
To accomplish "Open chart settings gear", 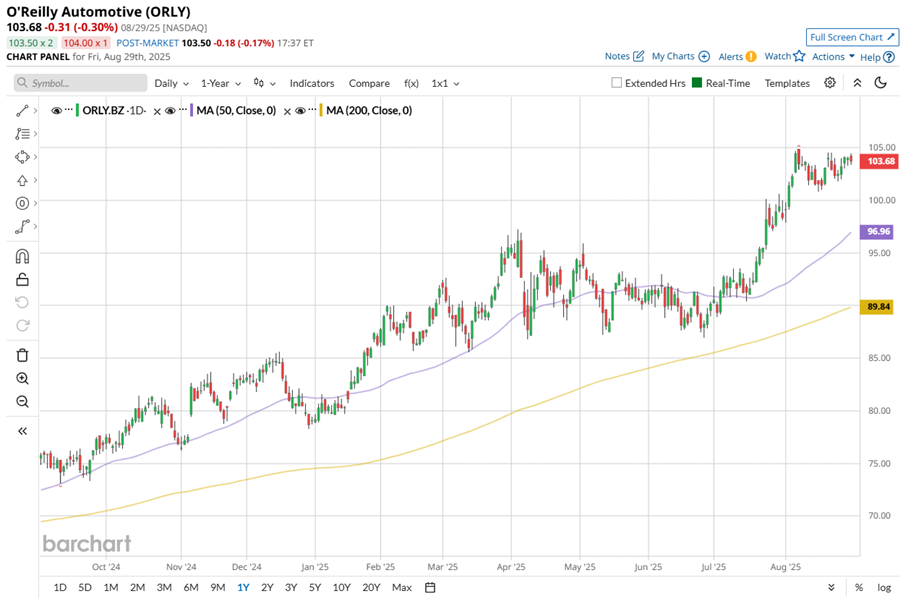I will click(x=829, y=82).
